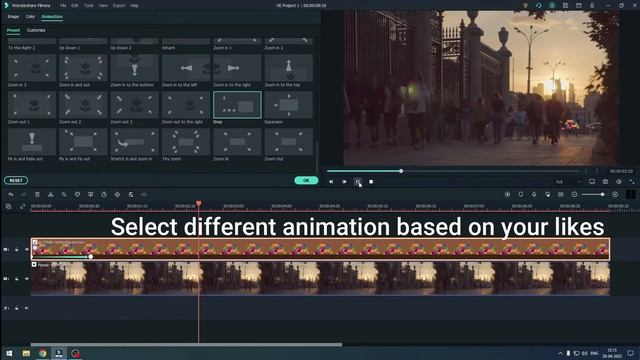Click the render preview icon in the timeline
Viewport: 640px width, 360px height.
[507, 195]
